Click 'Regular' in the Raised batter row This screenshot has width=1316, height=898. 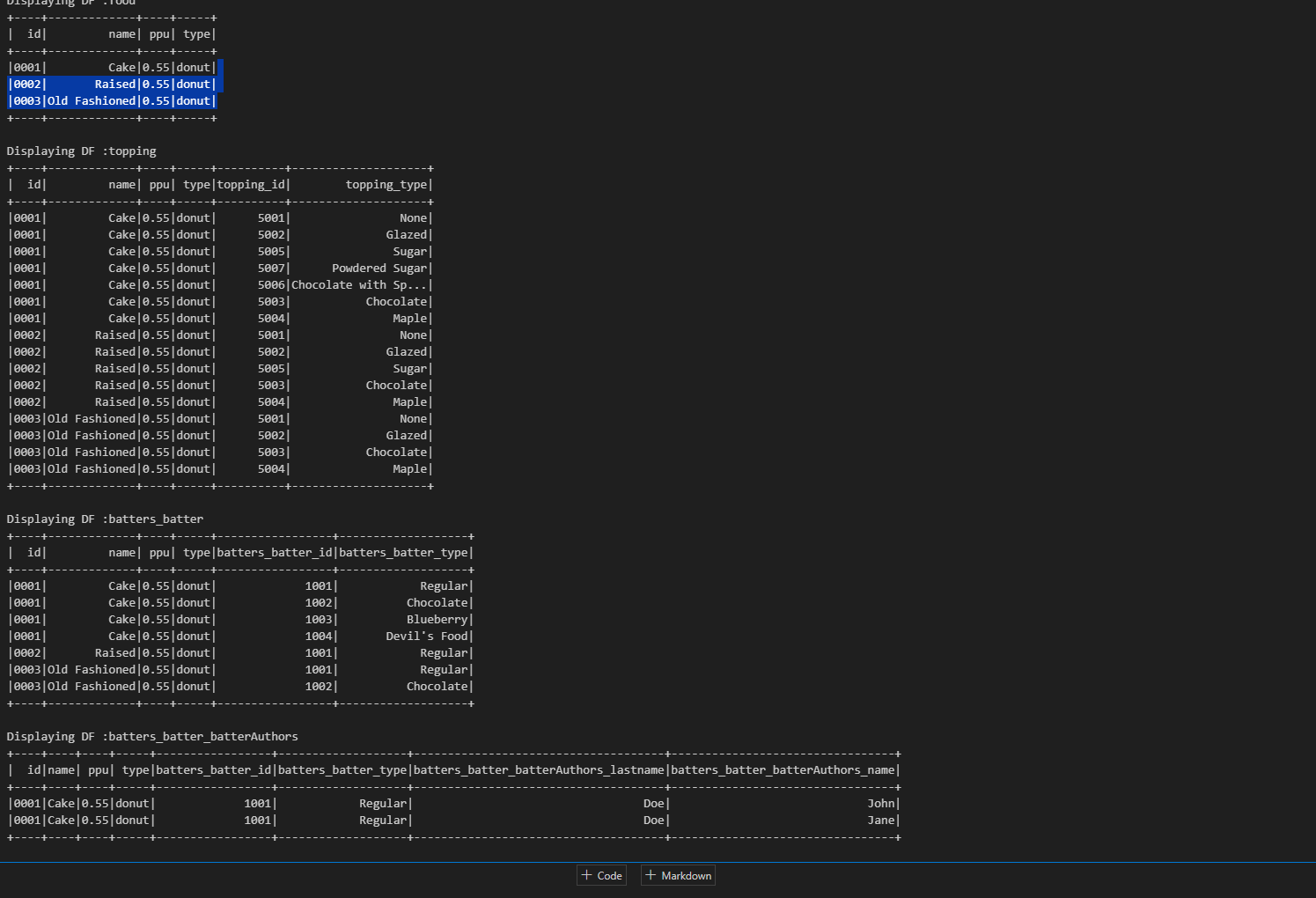(445, 653)
